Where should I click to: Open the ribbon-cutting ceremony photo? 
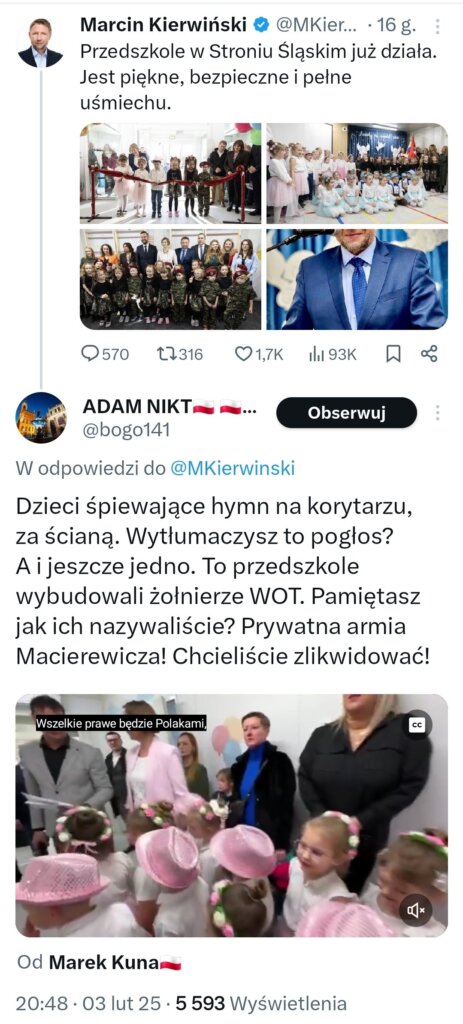(x=170, y=173)
